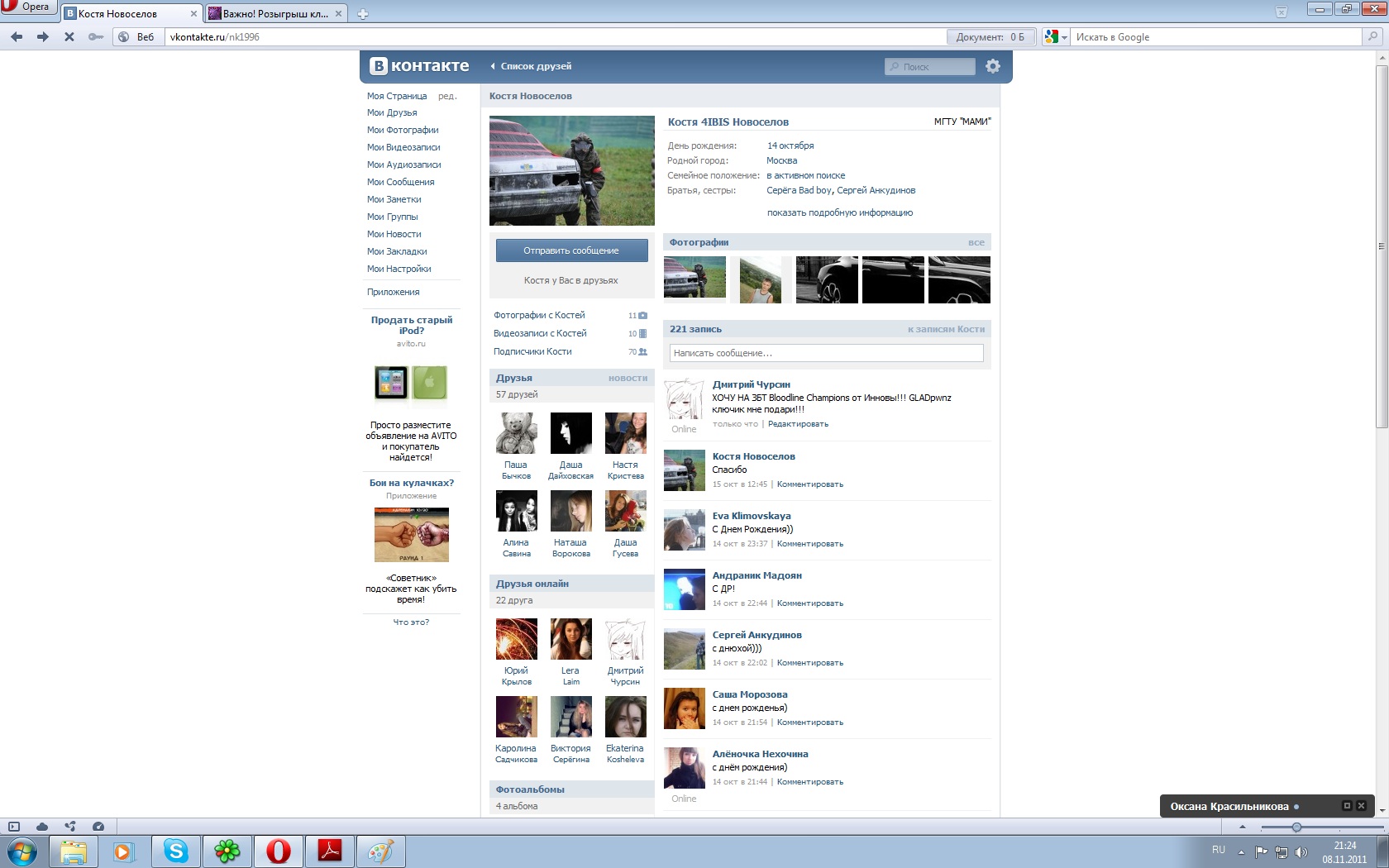Open a new tab with the plus icon
1389x868 pixels.
pyautogui.click(x=363, y=14)
